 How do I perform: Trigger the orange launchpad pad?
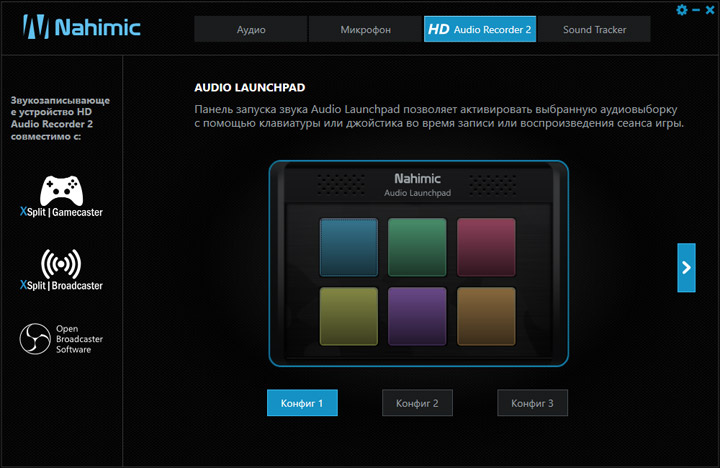[x=486, y=316]
